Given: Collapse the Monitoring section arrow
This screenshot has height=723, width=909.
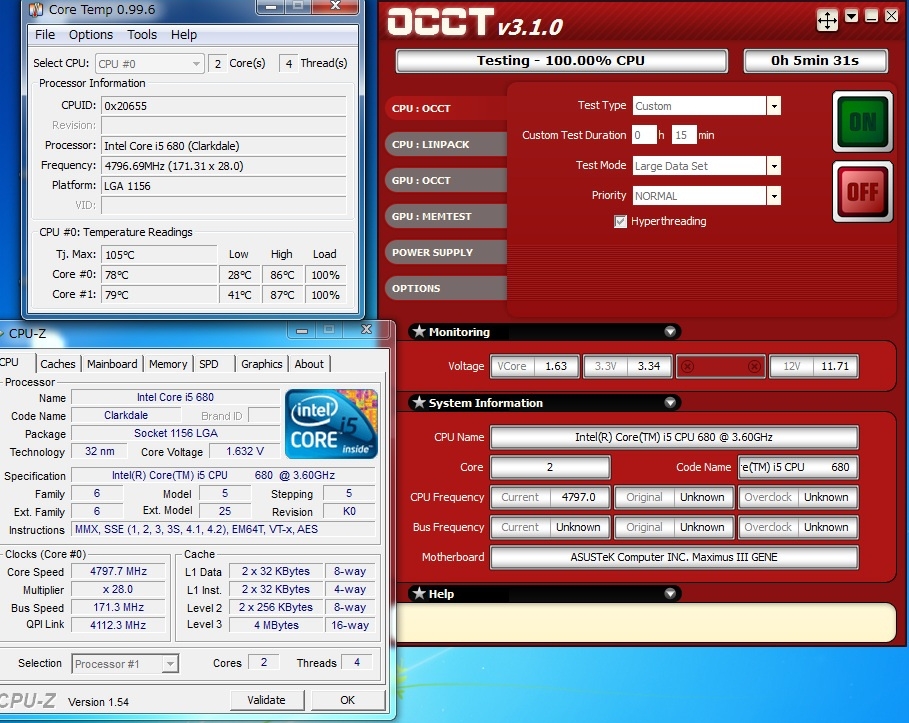Looking at the screenshot, I should point(670,332).
